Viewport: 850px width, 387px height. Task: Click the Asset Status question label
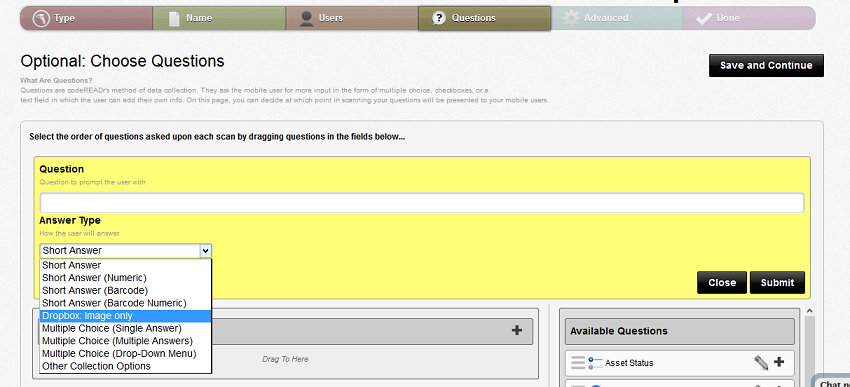pos(629,363)
